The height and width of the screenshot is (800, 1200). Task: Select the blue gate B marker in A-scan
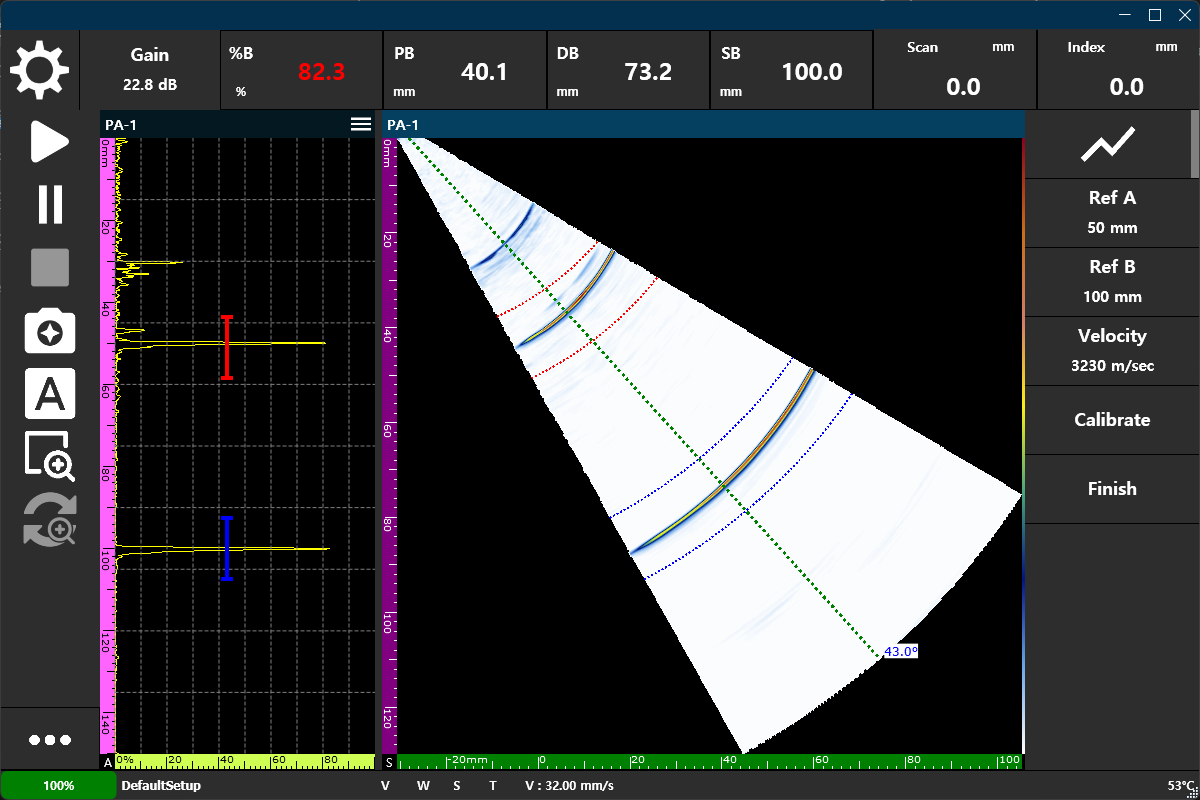click(227, 548)
